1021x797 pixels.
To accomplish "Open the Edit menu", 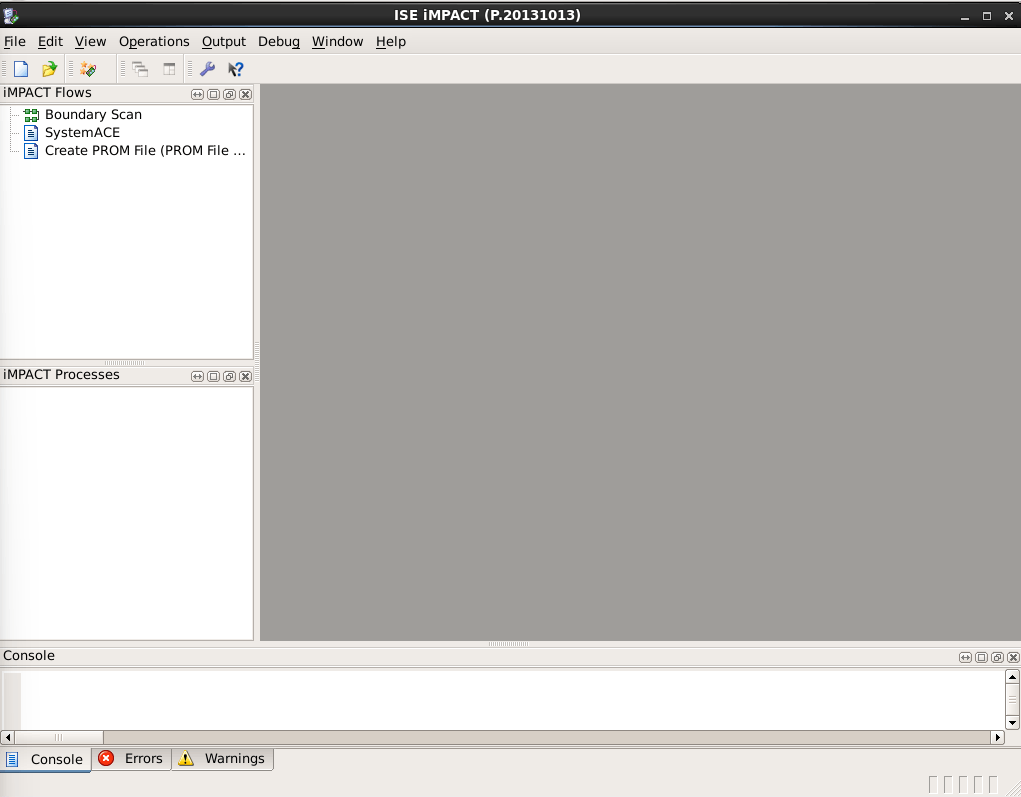I will 50,42.
